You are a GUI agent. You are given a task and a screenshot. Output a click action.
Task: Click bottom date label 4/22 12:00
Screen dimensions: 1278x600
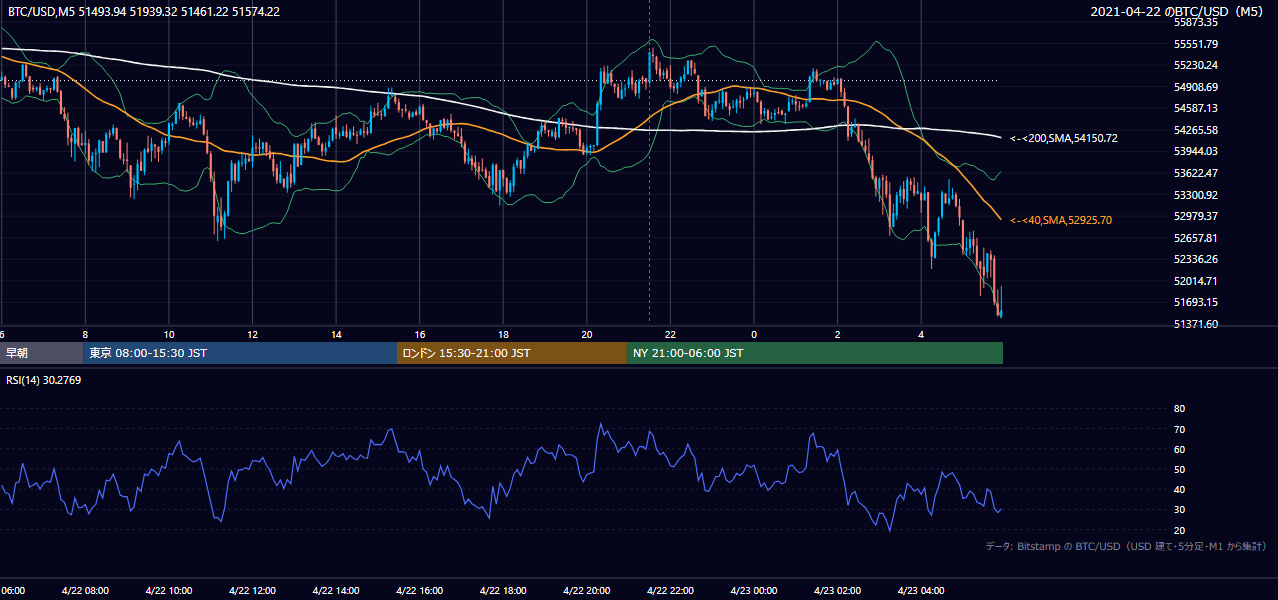[x=251, y=590]
